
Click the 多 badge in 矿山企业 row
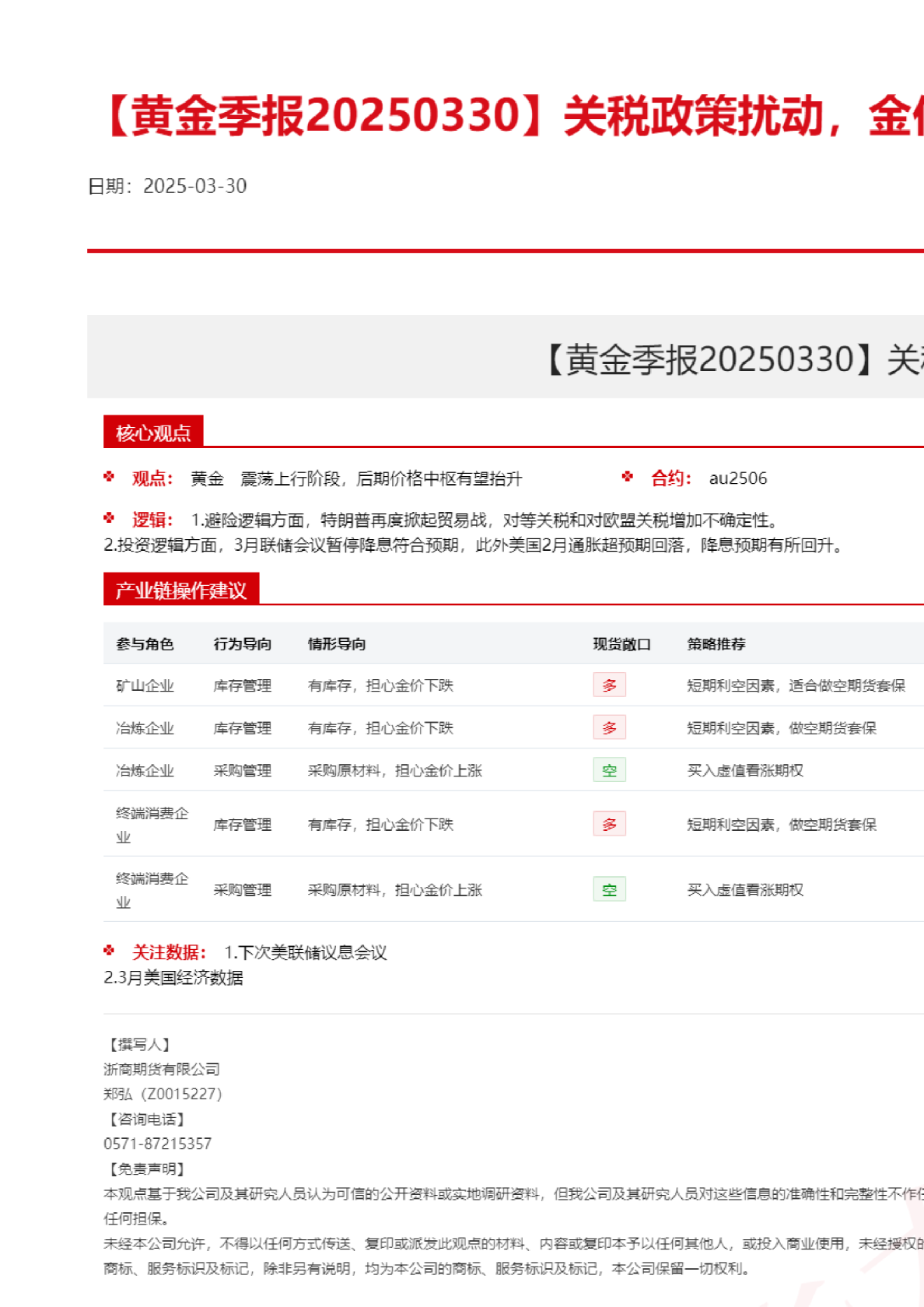pos(609,685)
